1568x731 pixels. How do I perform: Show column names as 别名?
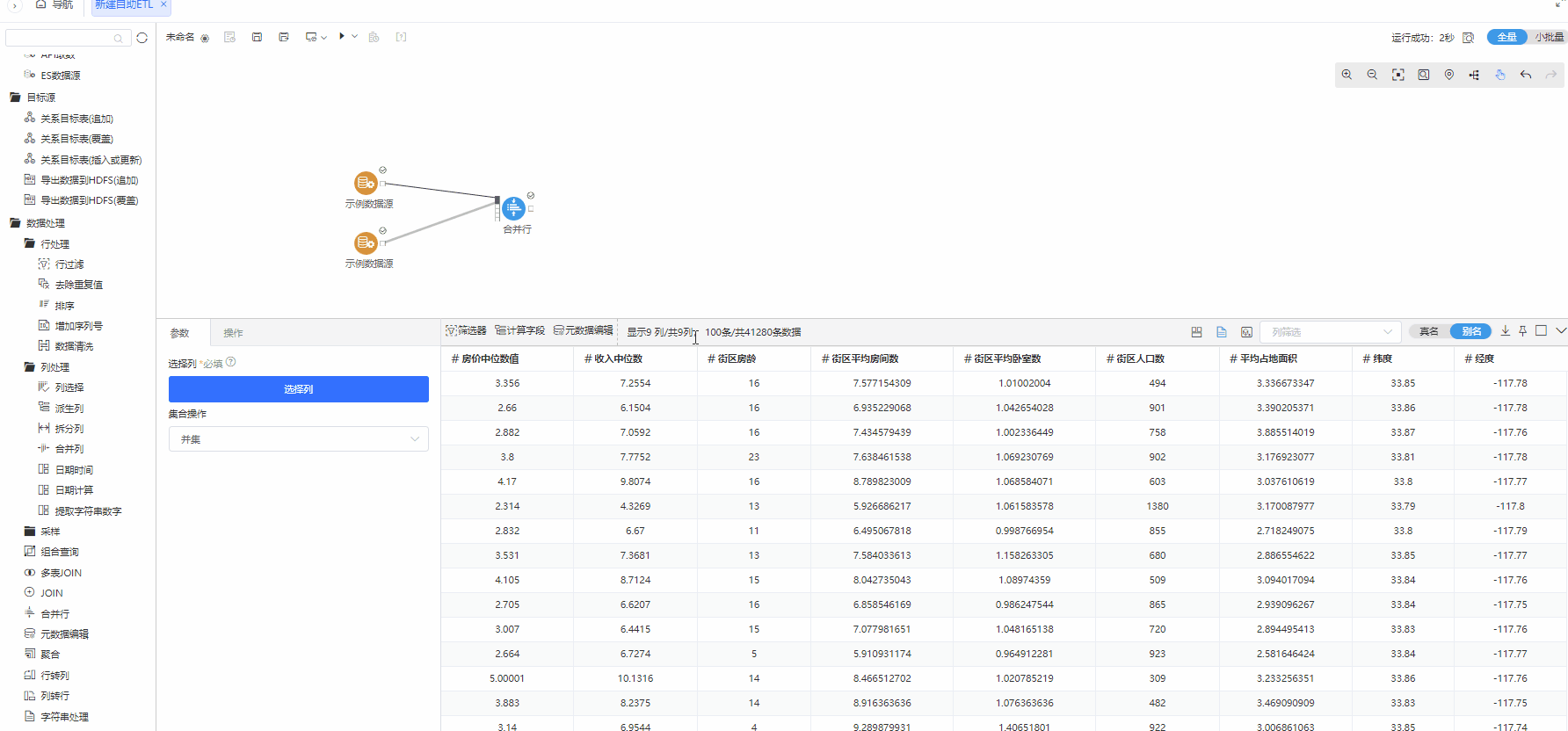click(x=1471, y=331)
